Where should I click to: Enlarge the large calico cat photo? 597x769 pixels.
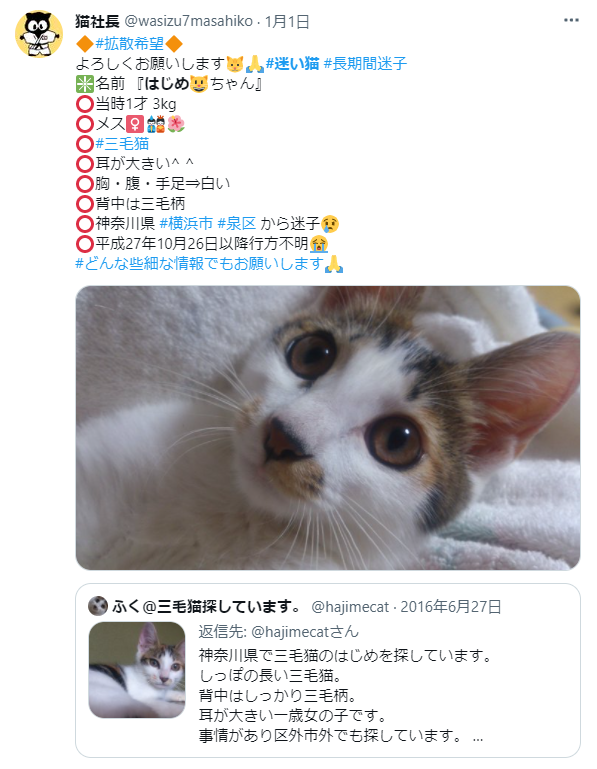[328, 428]
